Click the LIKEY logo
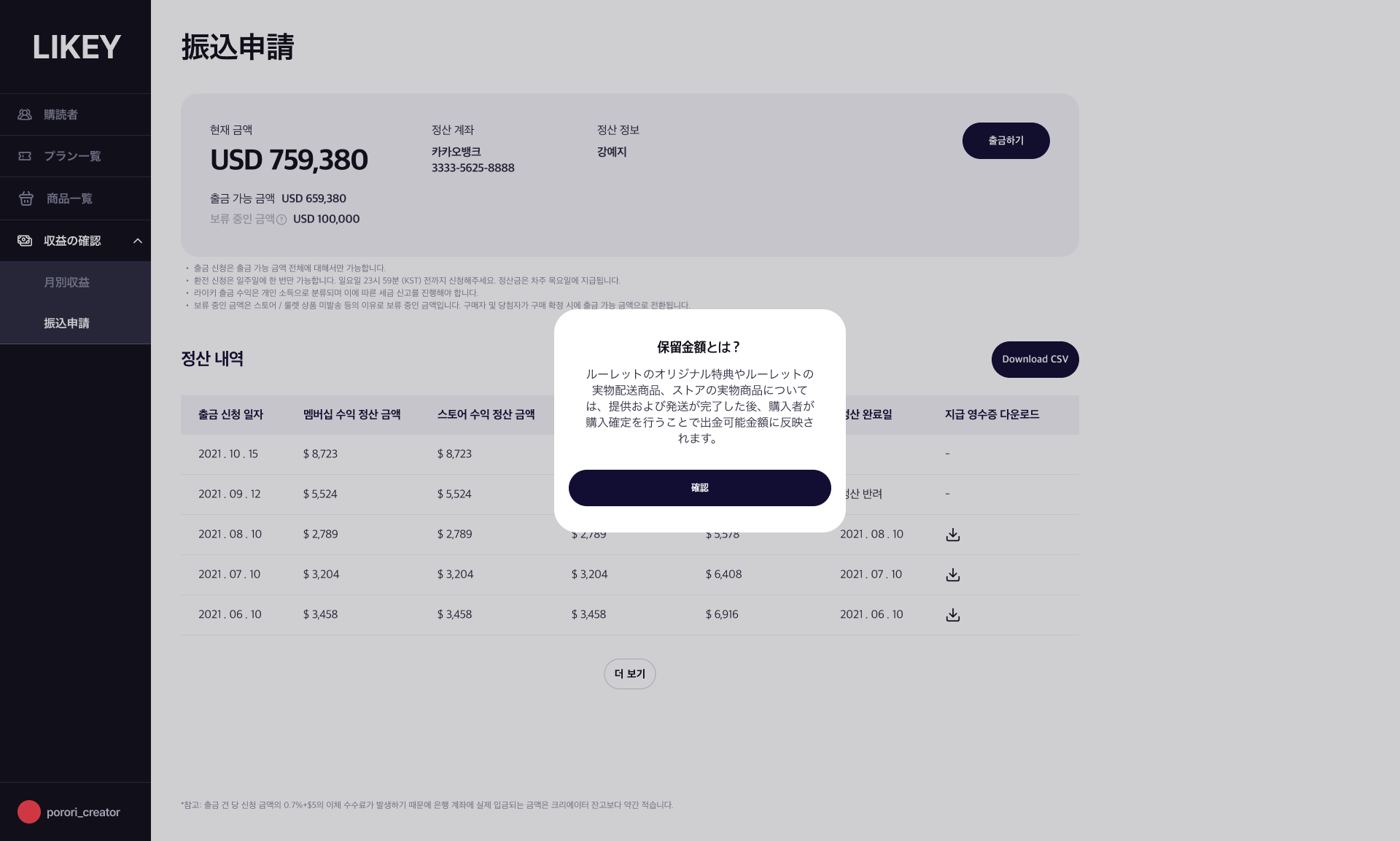This screenshot has width=1400, height=841. click(77, 47)
